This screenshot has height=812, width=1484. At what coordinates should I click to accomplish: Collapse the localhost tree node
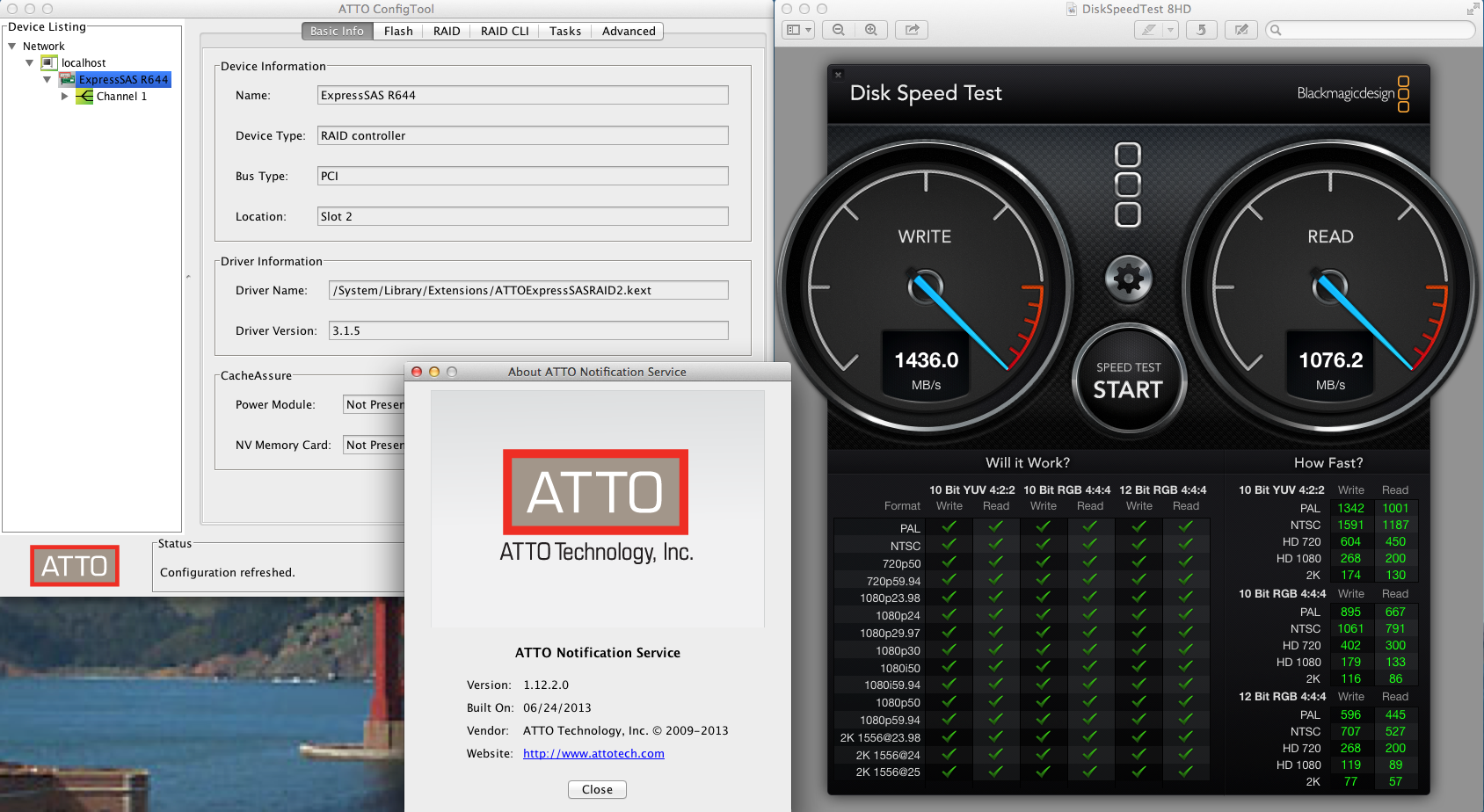(x=30, y=63)
